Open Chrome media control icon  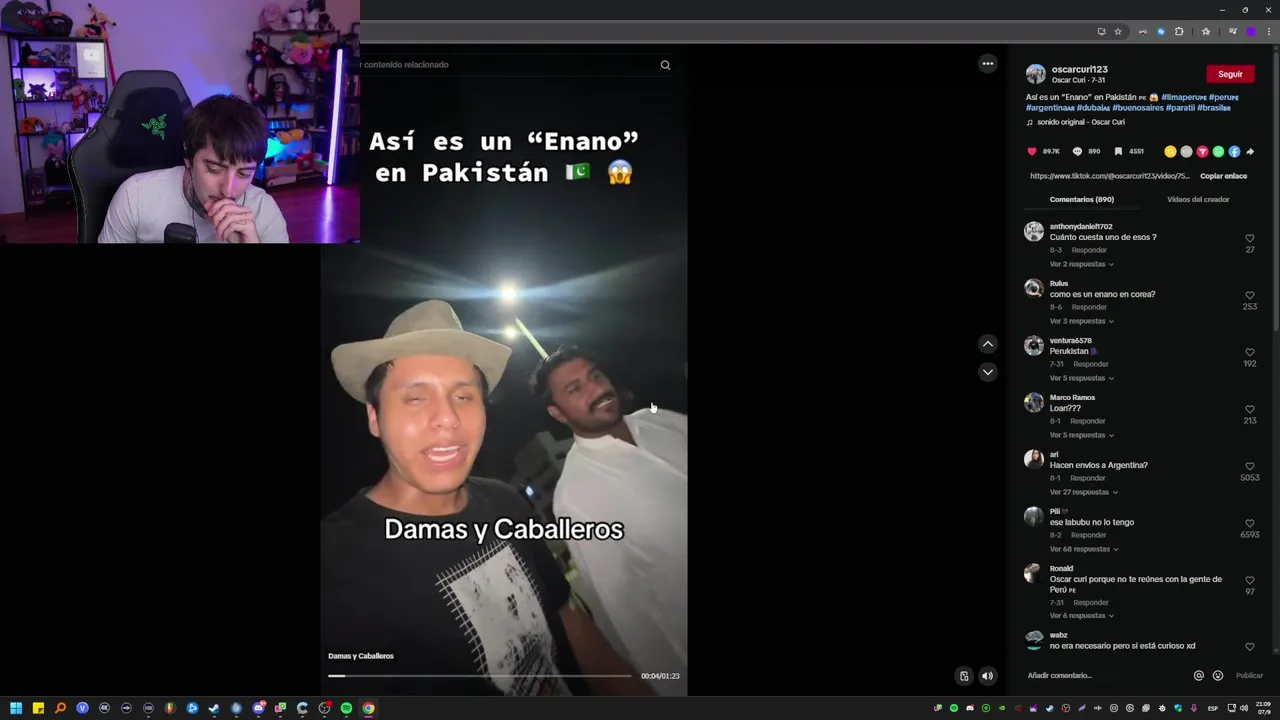click(1232, 32)
